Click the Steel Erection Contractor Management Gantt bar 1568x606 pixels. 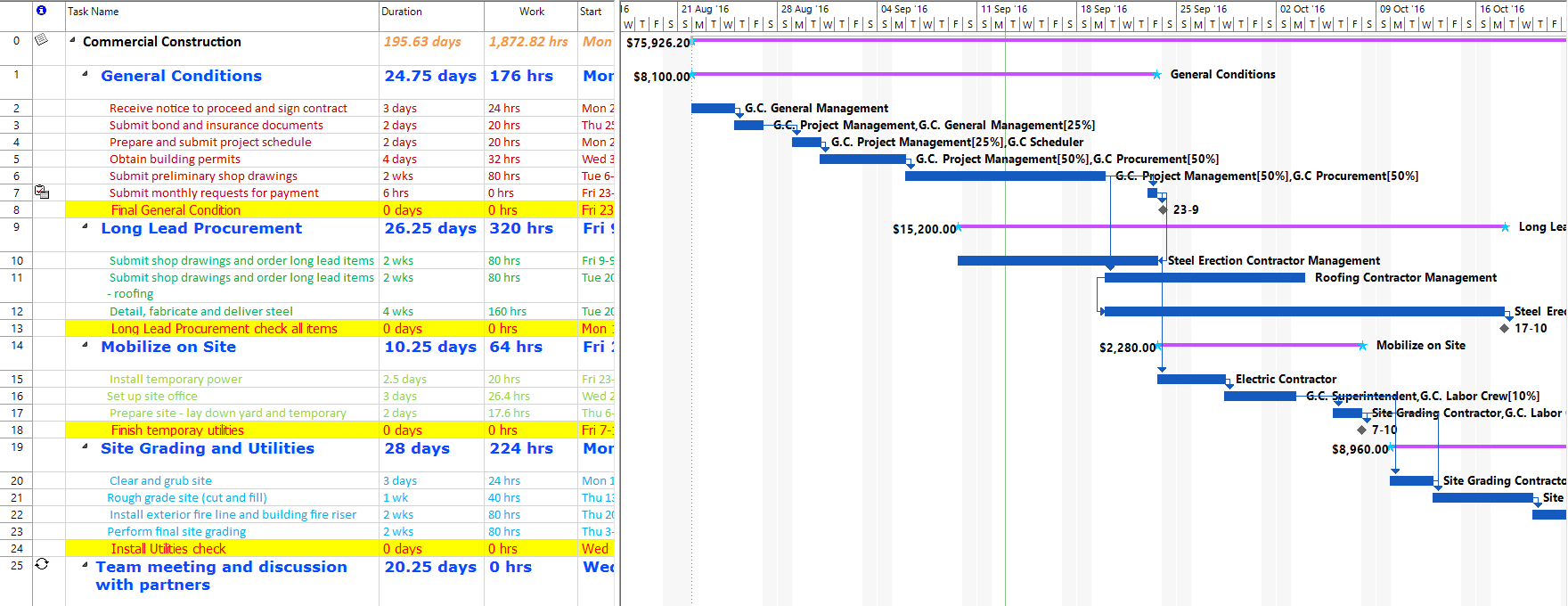pos(1058,260)
